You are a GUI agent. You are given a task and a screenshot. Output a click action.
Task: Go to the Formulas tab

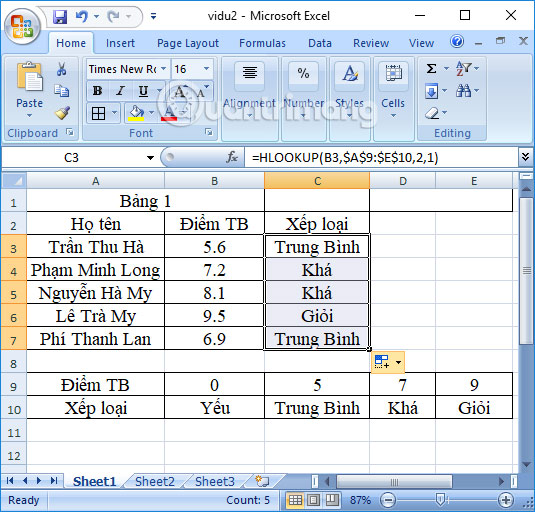click(262, 43)
